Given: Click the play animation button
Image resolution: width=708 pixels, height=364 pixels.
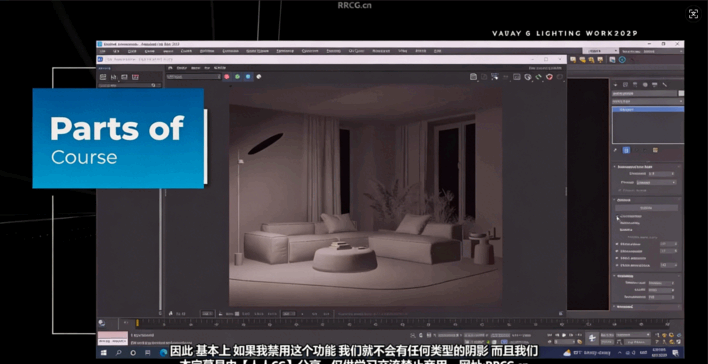Looking at the screenshot, I should tap(564, 335).
